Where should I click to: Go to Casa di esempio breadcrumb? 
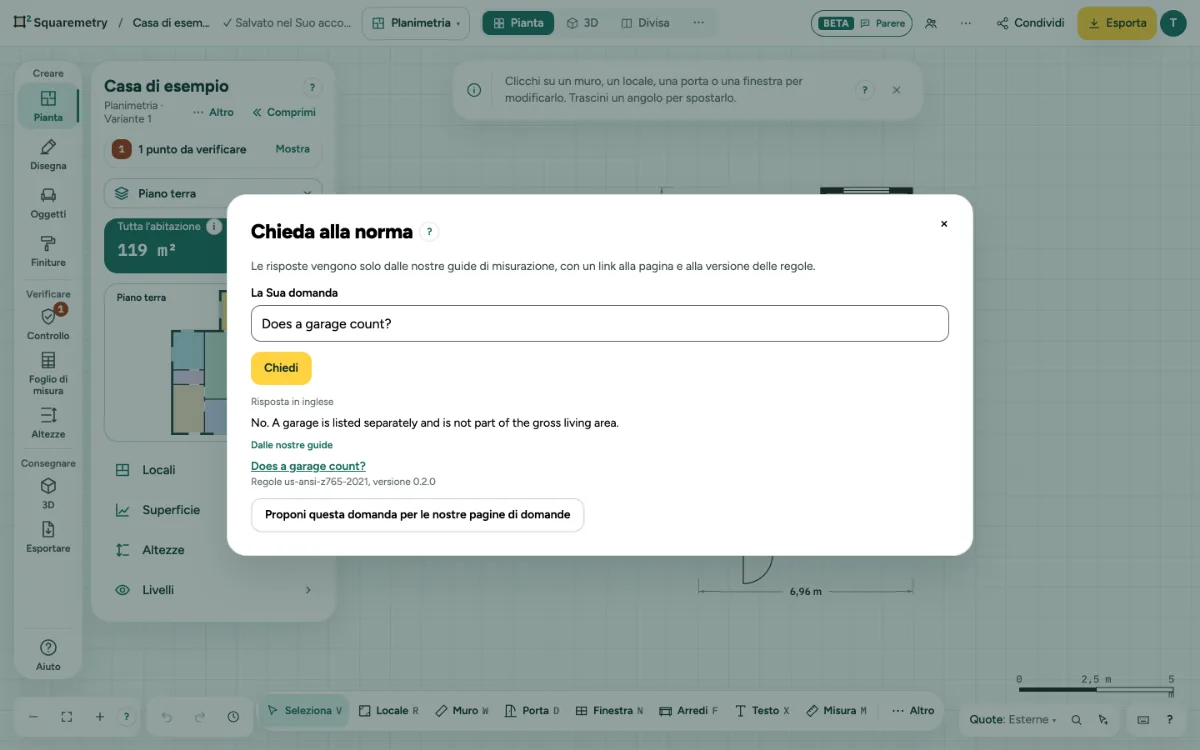(169, 23)
